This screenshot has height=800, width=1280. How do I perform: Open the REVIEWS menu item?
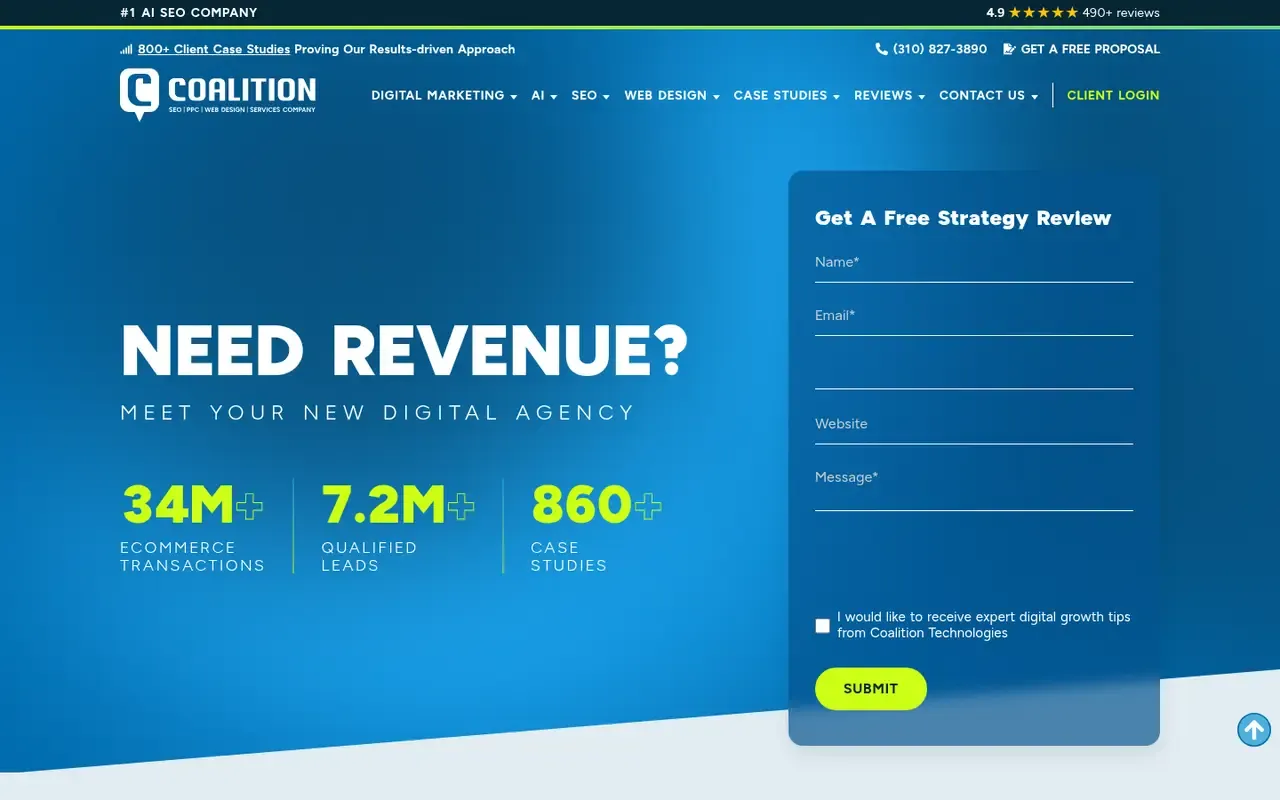[x=883, y=96]
